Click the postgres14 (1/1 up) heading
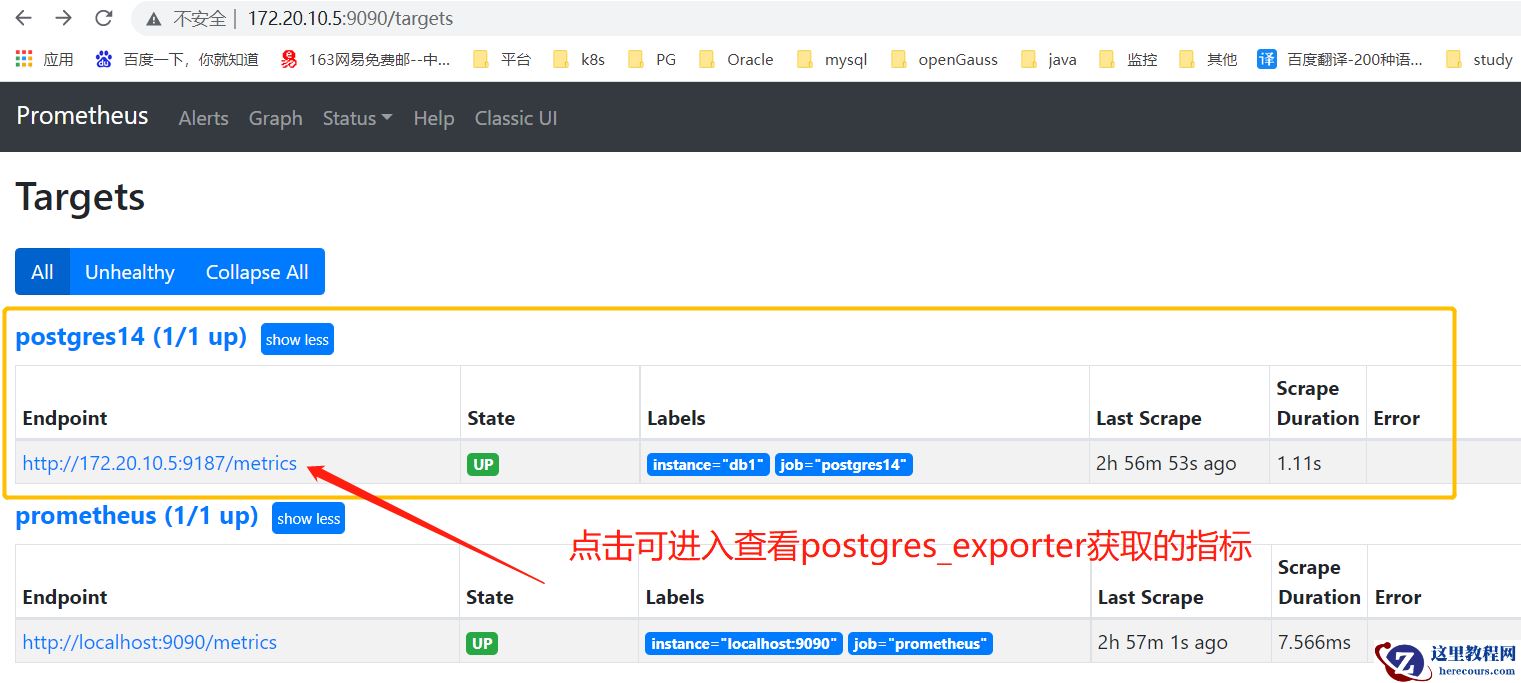Screen dimensions: 1521x683 pos(131,337)
